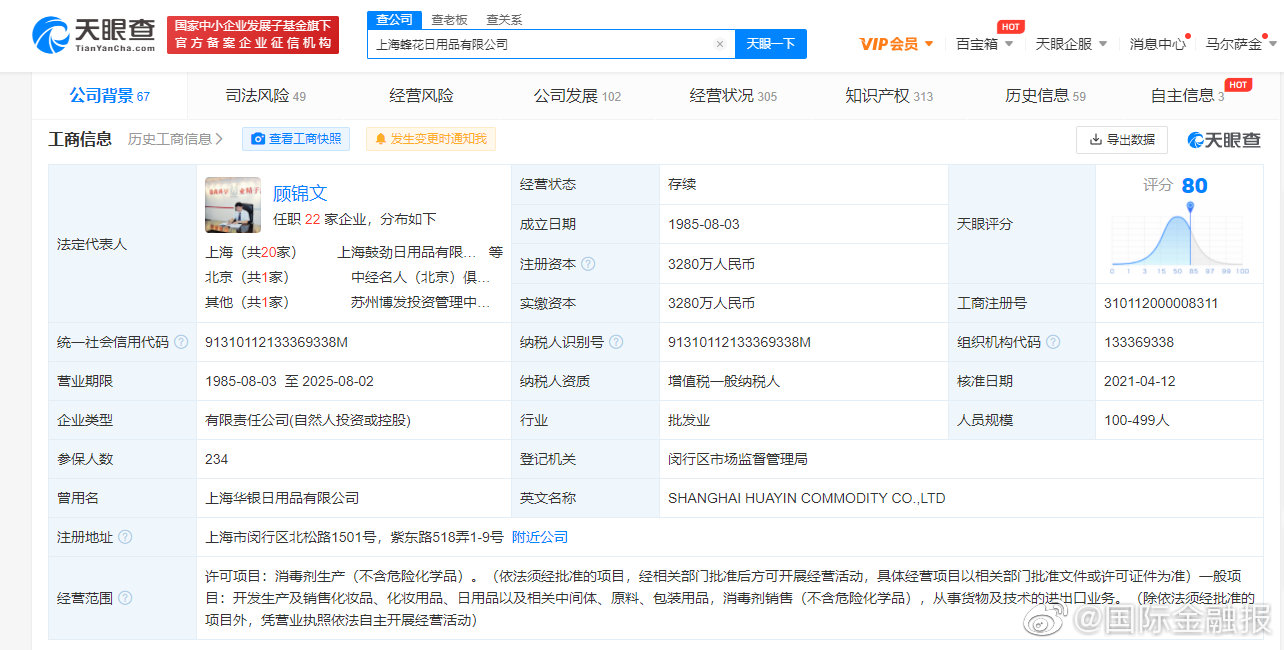The image size is (1284, 650).
Task: Open 上海鼓劲日用品有限 company link
Action: (x=407, y=252)
